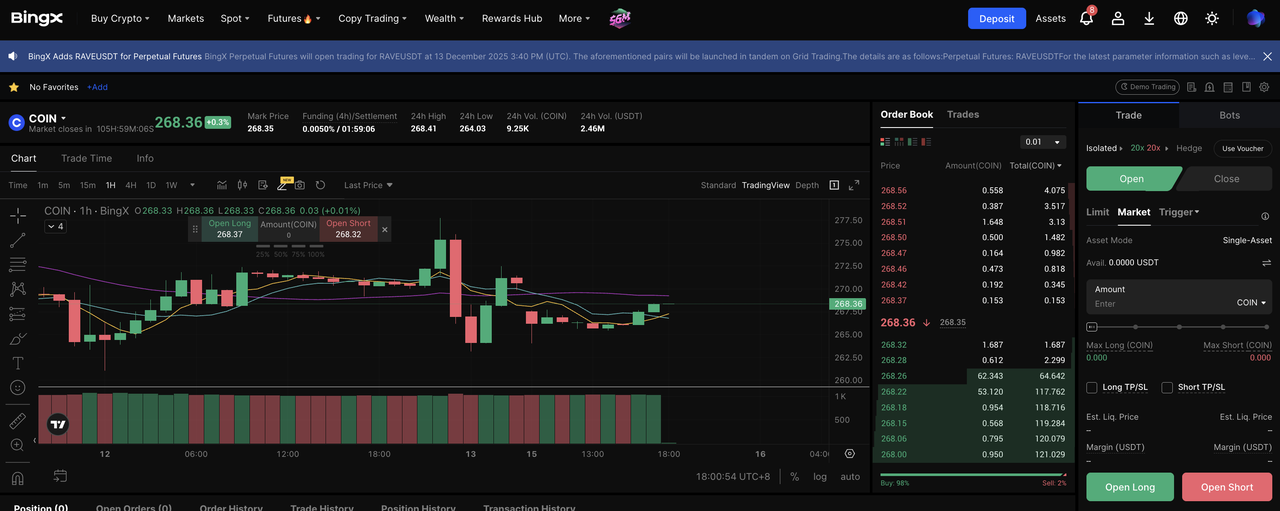Viewport: 1280px width, 511px height.
Task: Open the 0.01 price grouping dropdown
Action: point(1042,142)
